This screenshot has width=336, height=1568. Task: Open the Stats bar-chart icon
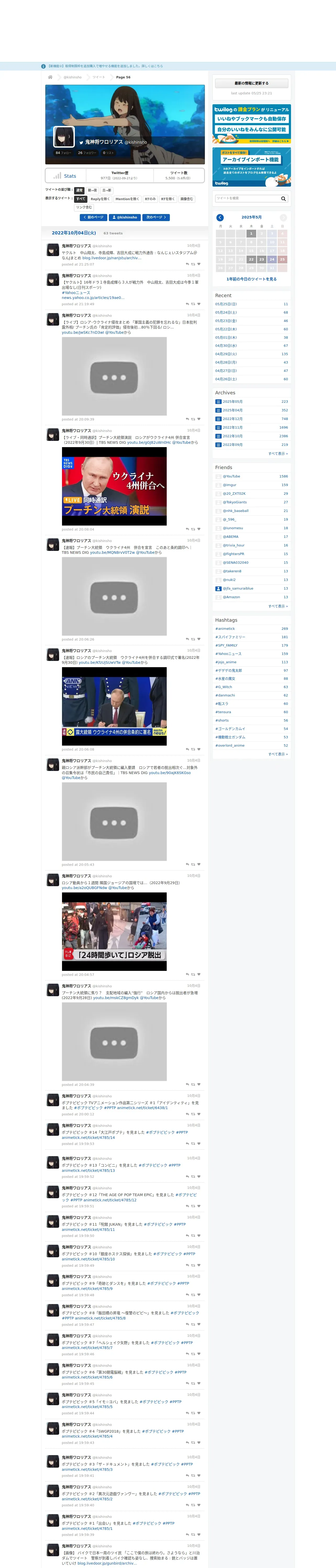[x=57, y=176]
